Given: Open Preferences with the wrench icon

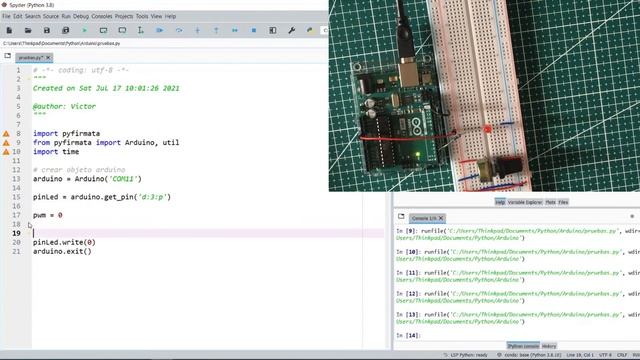Looking at the screenshot, I should [x=291, y=30].
